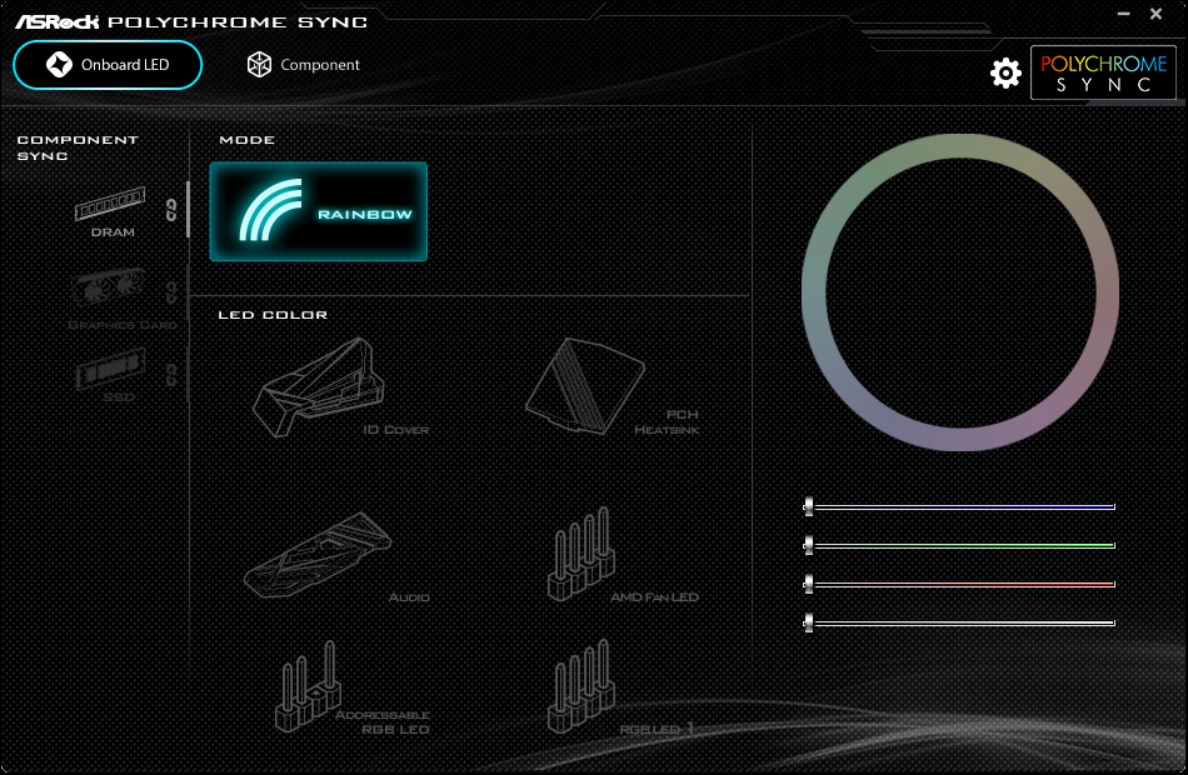
Task: Click the green channel slider
Action: point(959,545)
